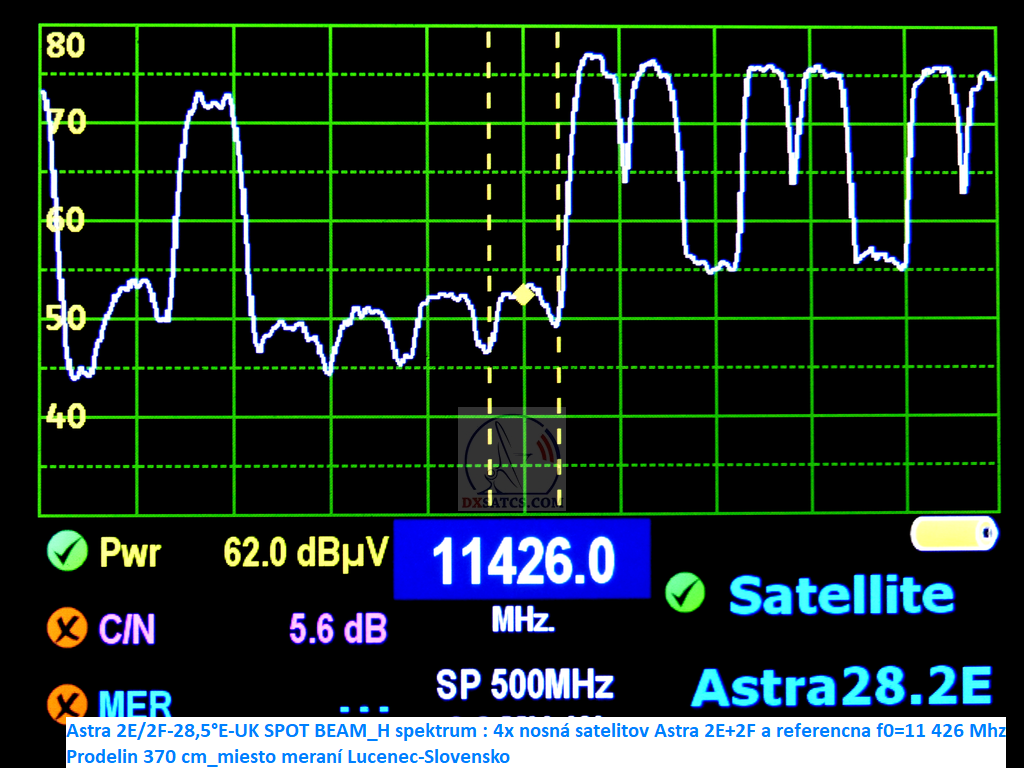
Task: Click the dxsatcs watermark logo in the spectrum
Action: pos(512,460)
